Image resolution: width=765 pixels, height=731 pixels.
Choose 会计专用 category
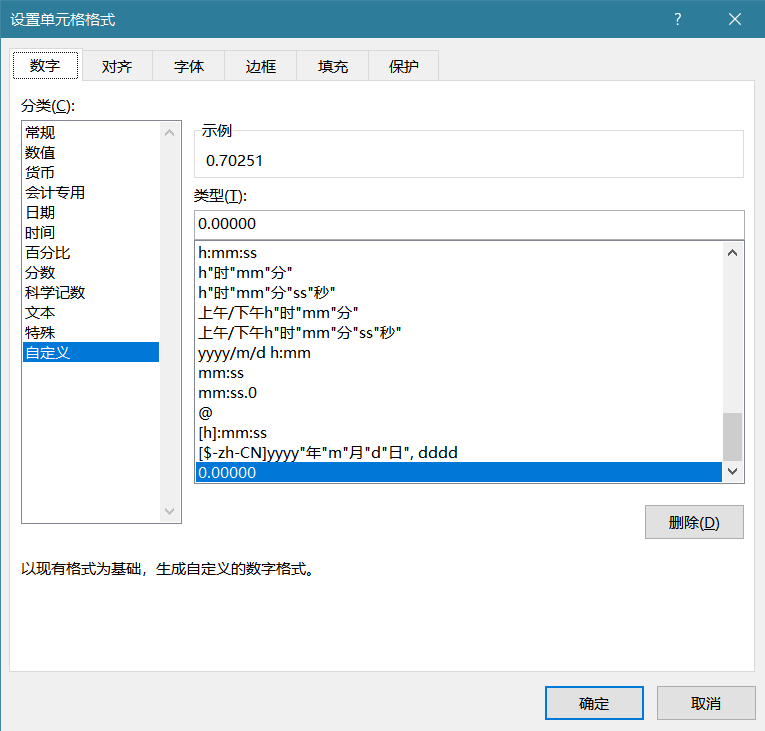(x=91, y=192)
